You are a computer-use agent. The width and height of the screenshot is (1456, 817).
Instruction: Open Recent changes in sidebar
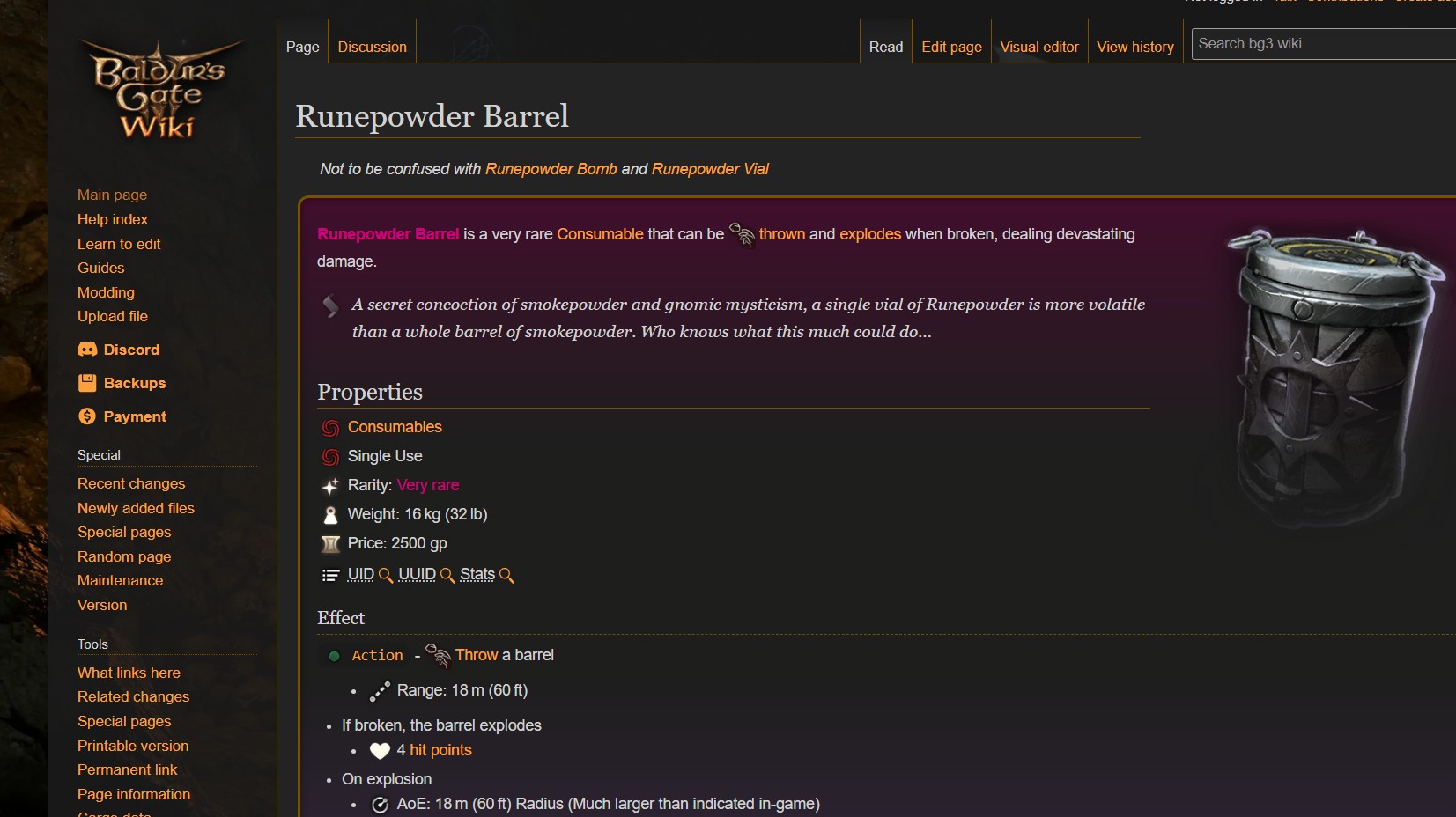131,483
